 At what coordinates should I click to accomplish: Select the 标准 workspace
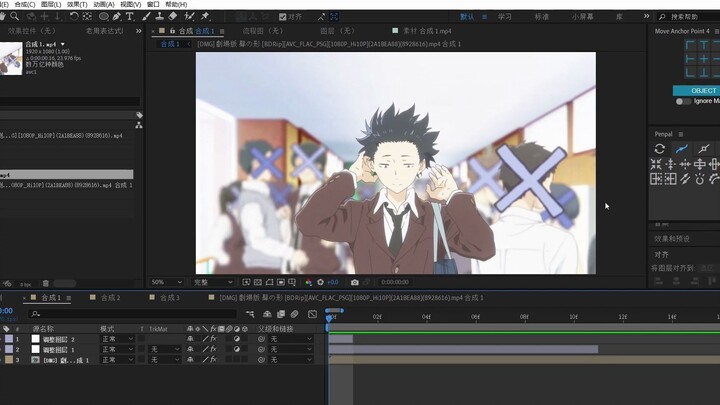(x=542, y=17)
